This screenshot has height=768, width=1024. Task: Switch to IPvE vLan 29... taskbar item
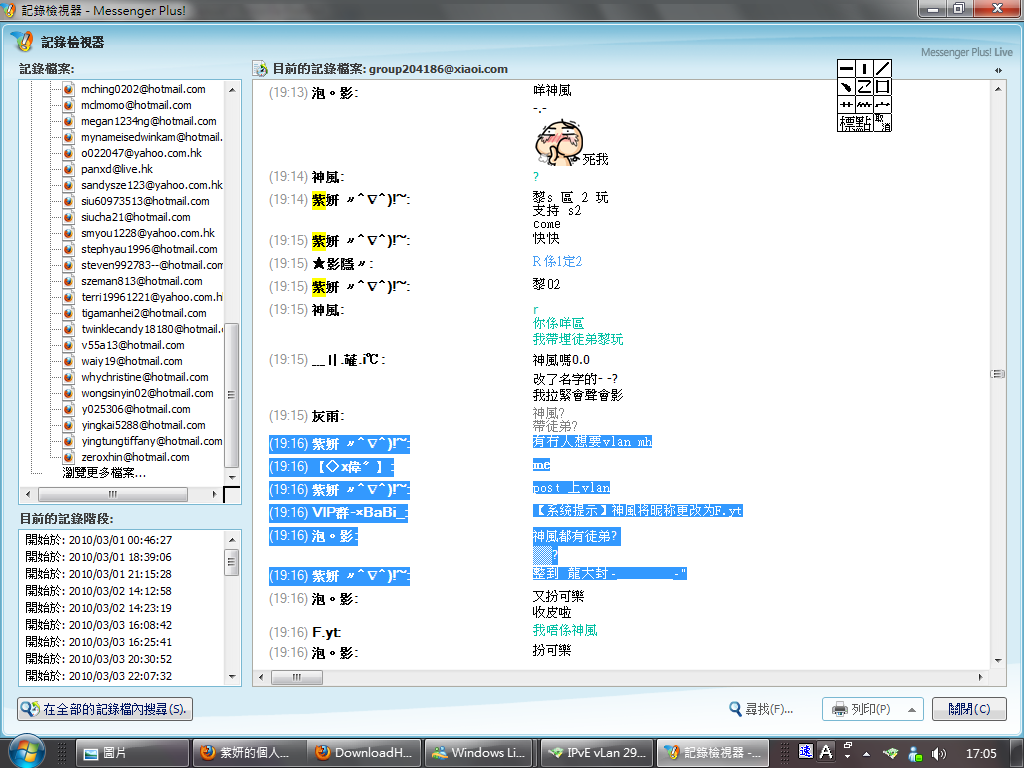[x=597, y=753]
